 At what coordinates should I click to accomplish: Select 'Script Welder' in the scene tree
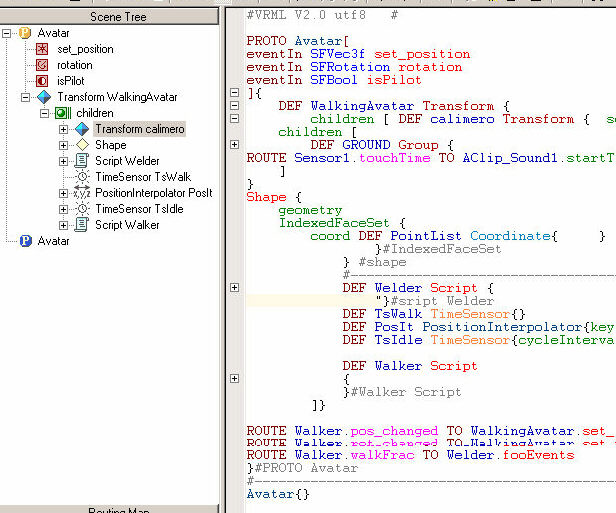tap(127, 161)
